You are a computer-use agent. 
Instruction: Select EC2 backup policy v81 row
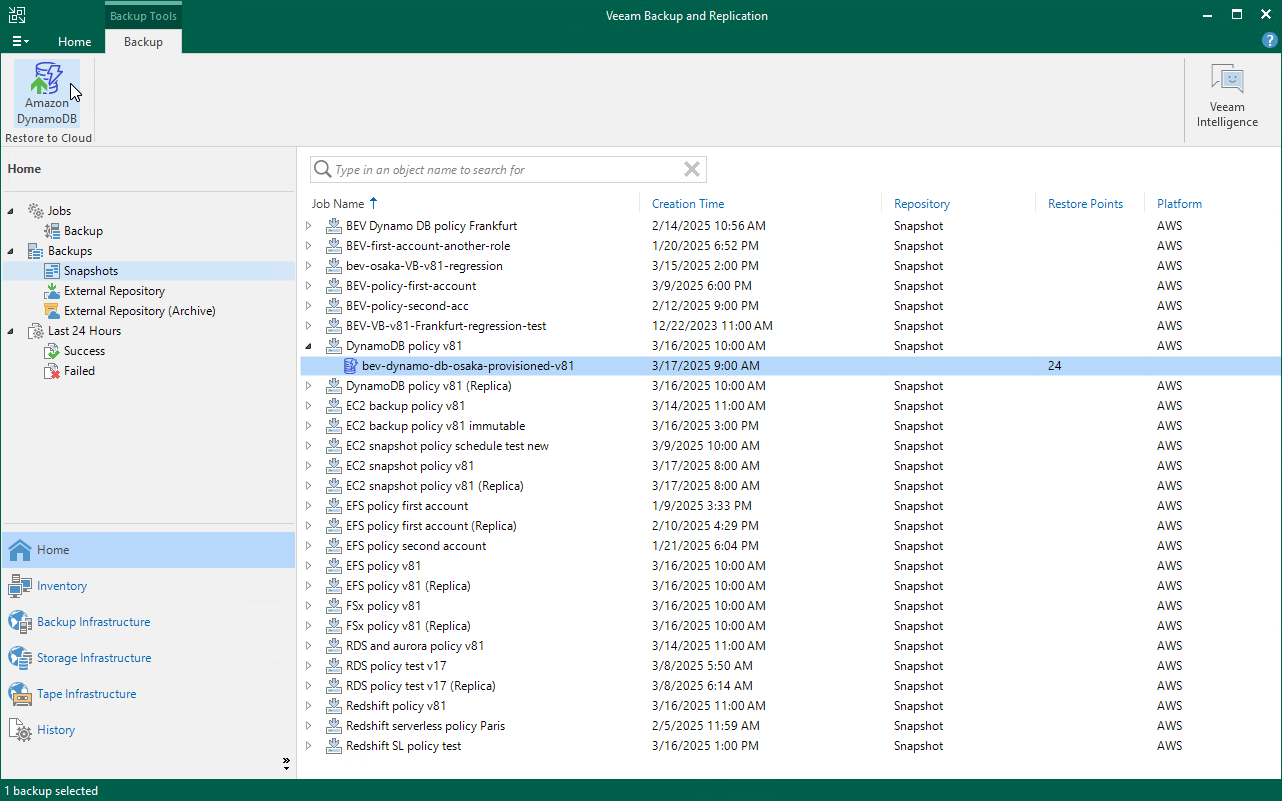(790, 406)
